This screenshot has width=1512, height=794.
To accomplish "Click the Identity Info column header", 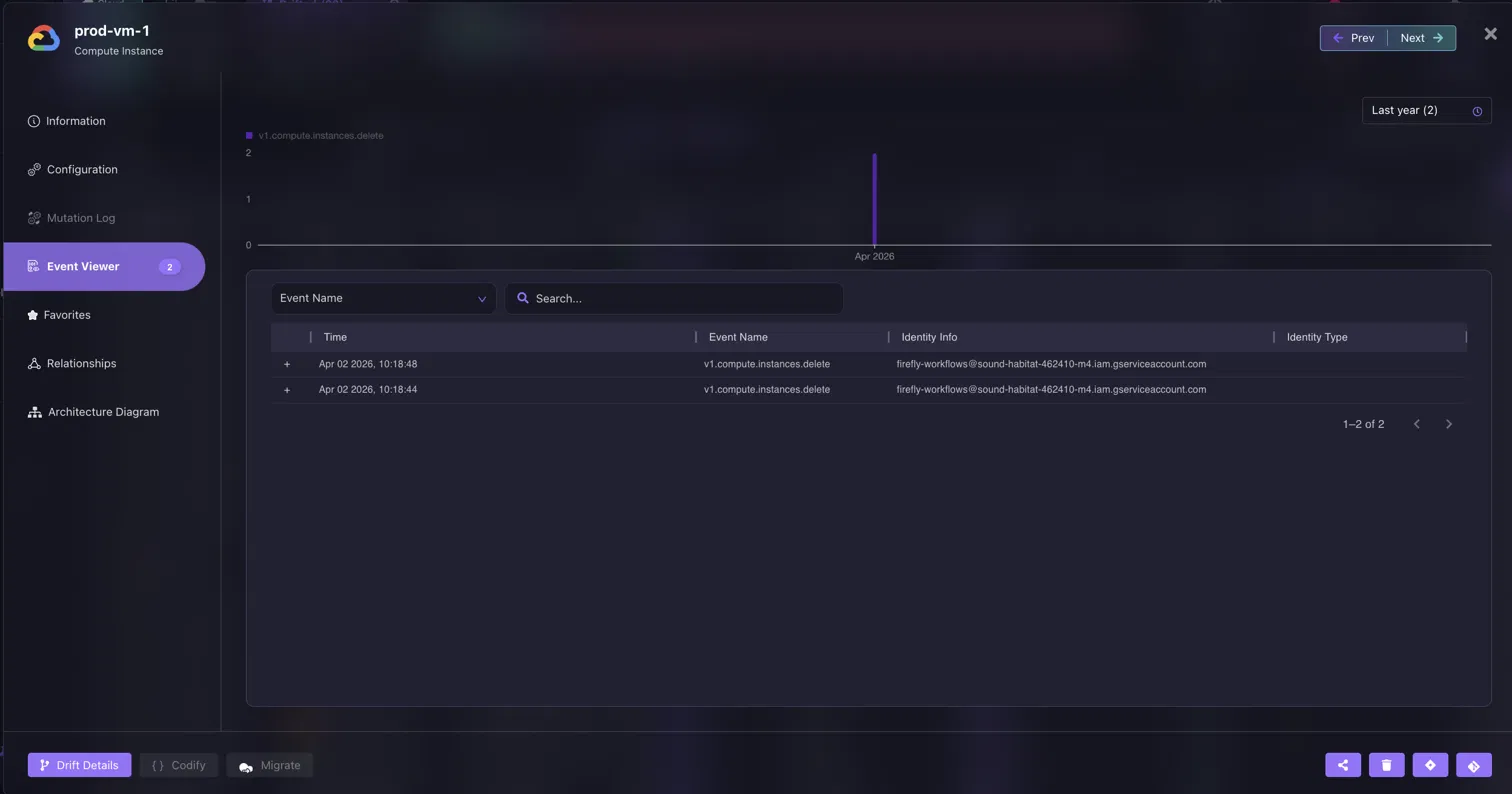I will 929,337.
